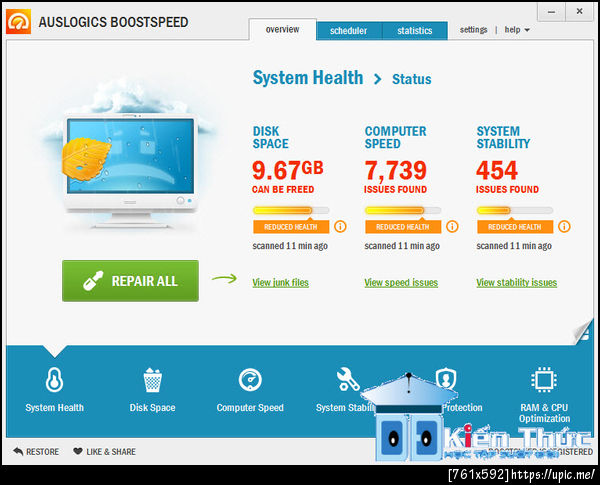The image size is (600, 485).
Task: Switch to the scheduler tab
Action: point(349,31)
